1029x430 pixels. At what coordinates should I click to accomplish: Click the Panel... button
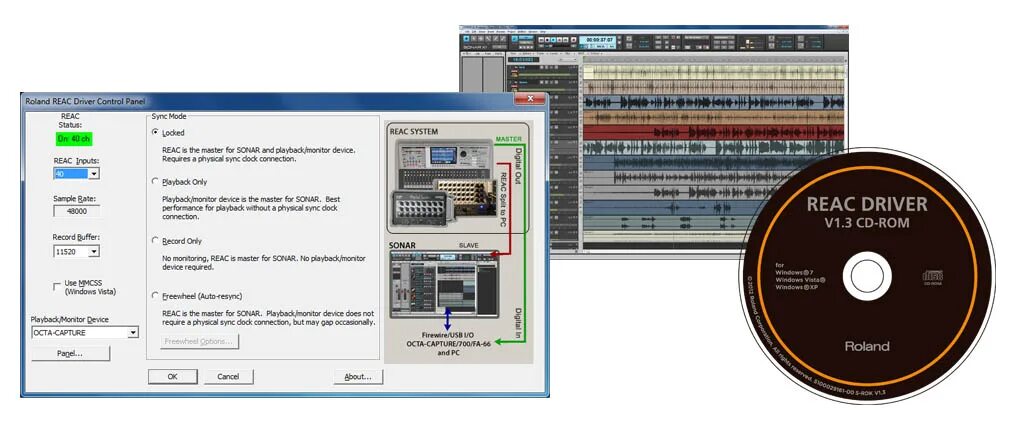pyautogui.click(x=70, y=354)
